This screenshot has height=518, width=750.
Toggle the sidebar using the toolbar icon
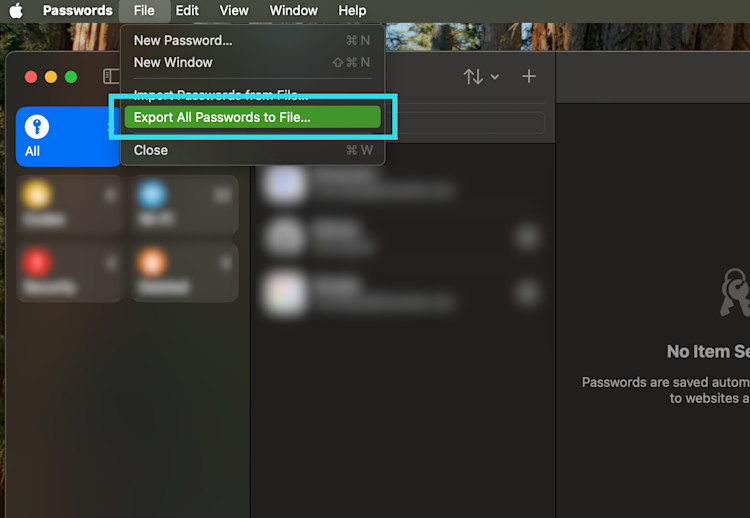(x=111, y=77)
